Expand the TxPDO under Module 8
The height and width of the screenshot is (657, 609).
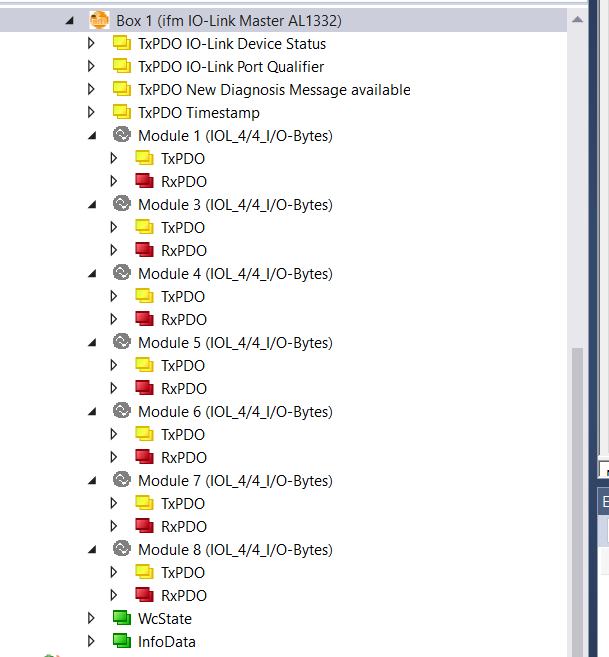click(114, 572)
